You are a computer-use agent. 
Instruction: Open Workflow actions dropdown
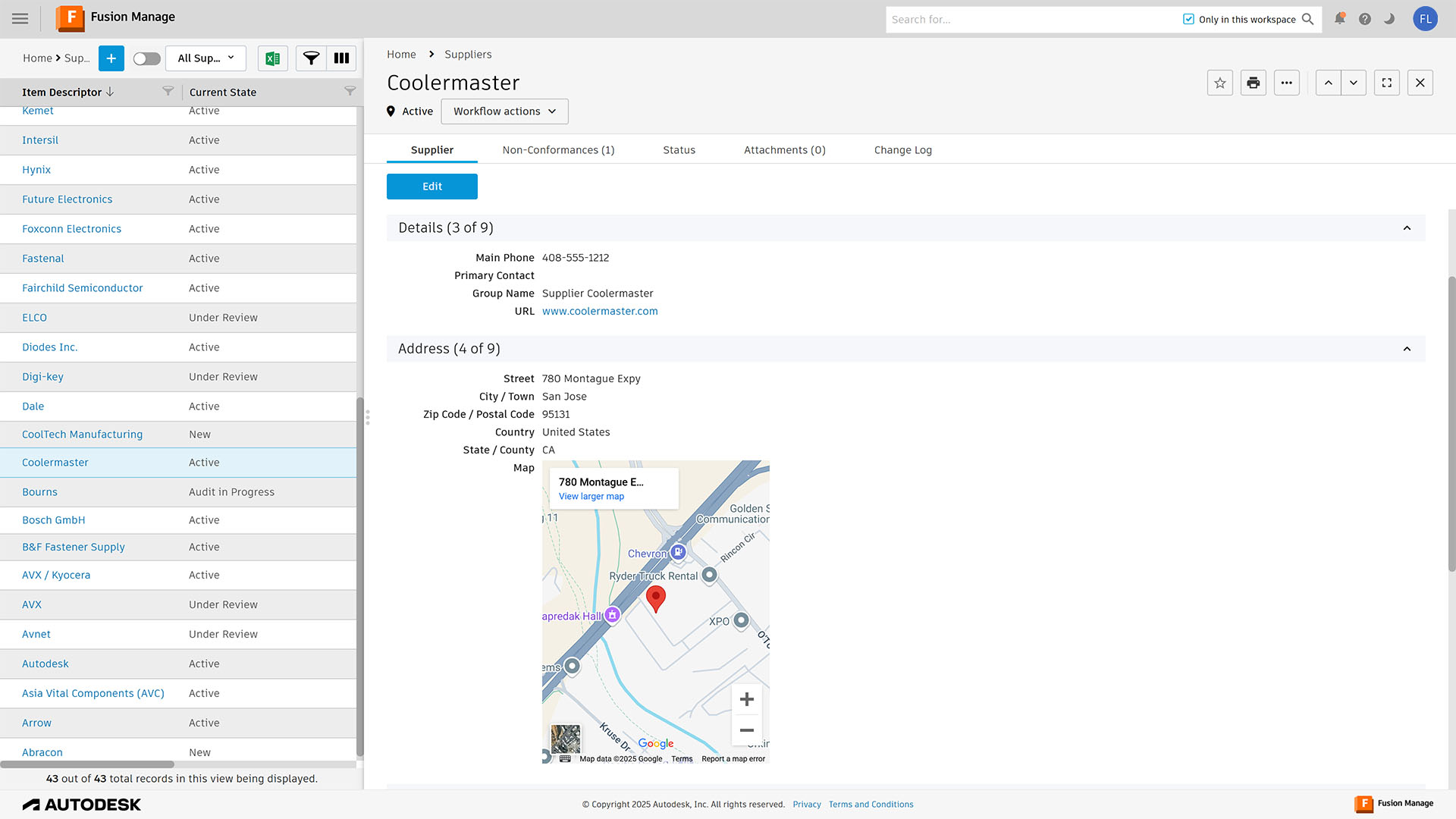504,111
